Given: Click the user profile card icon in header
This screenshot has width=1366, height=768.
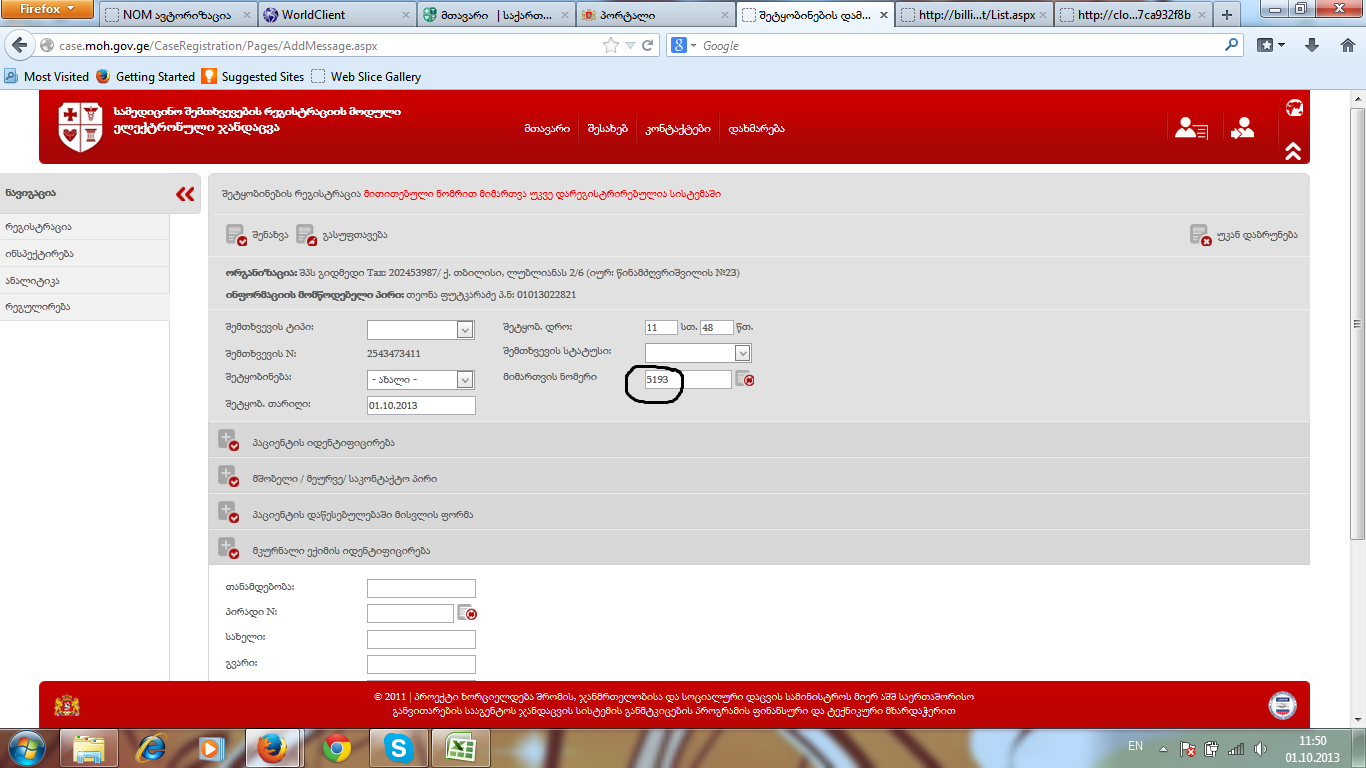Looking at the screenshot, I should [x=1191, y=128].
